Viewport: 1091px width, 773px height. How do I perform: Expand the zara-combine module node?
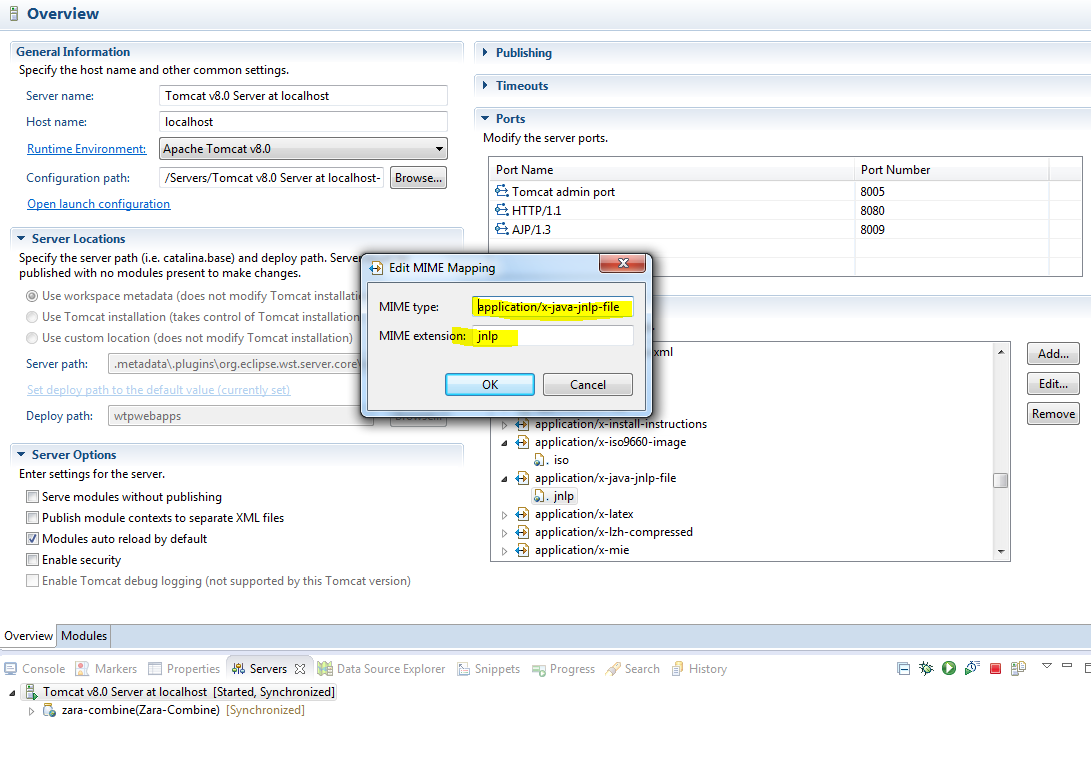31,711
